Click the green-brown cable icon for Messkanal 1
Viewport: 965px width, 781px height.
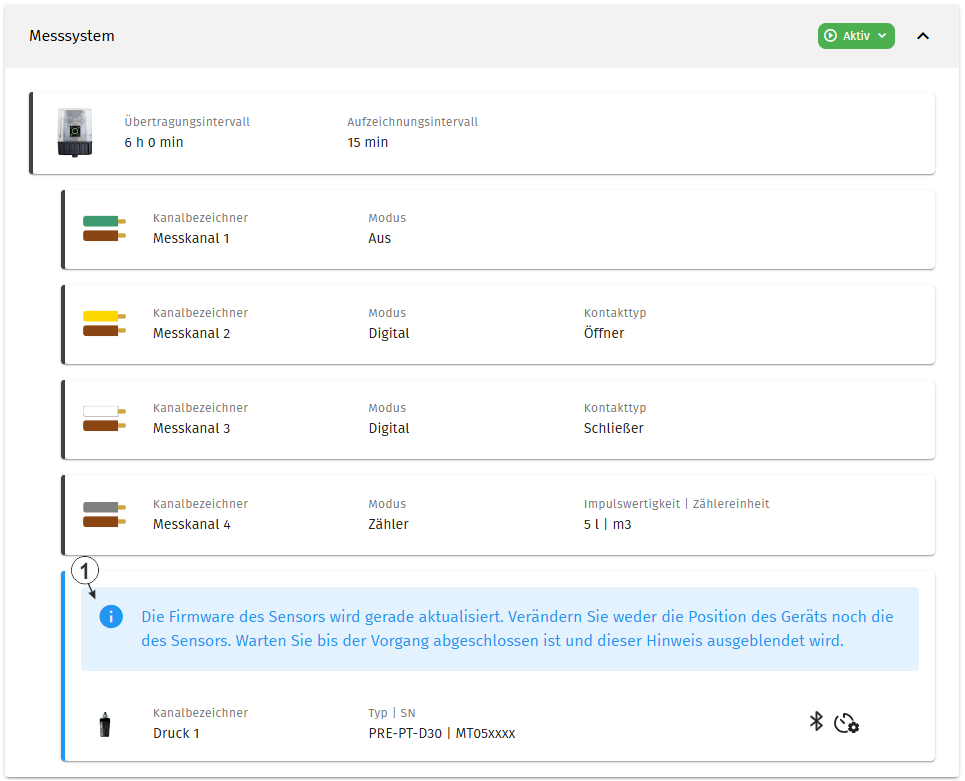point(105,228)
